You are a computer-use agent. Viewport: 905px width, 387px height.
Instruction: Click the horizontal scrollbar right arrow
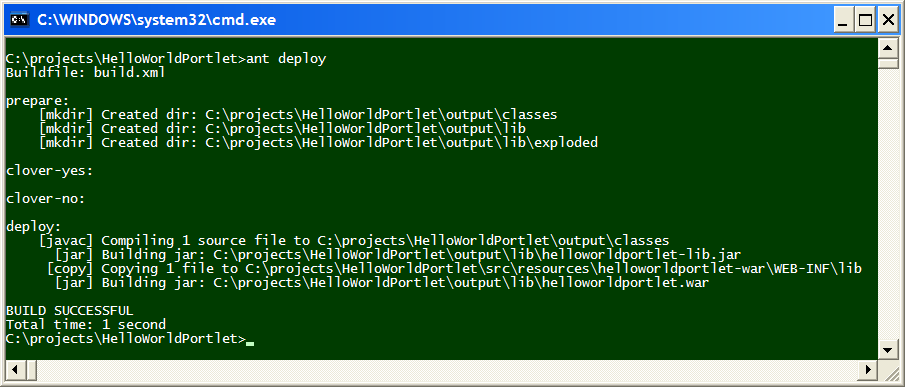coord(867,369)
